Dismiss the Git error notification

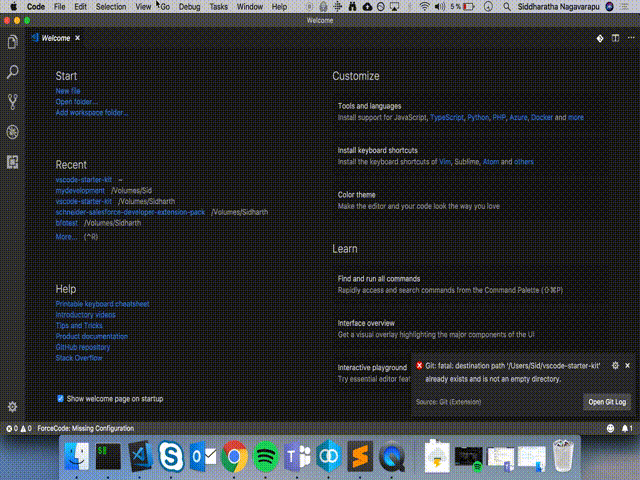[627, 365]
